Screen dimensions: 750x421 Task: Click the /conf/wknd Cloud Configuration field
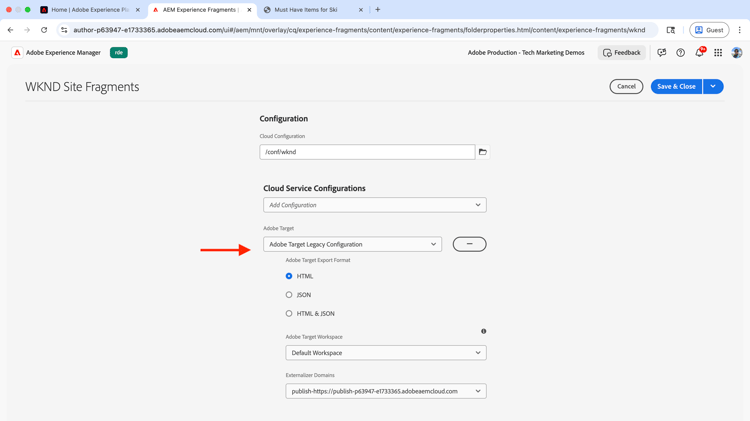pyautogui.click(x=367, y=152)
